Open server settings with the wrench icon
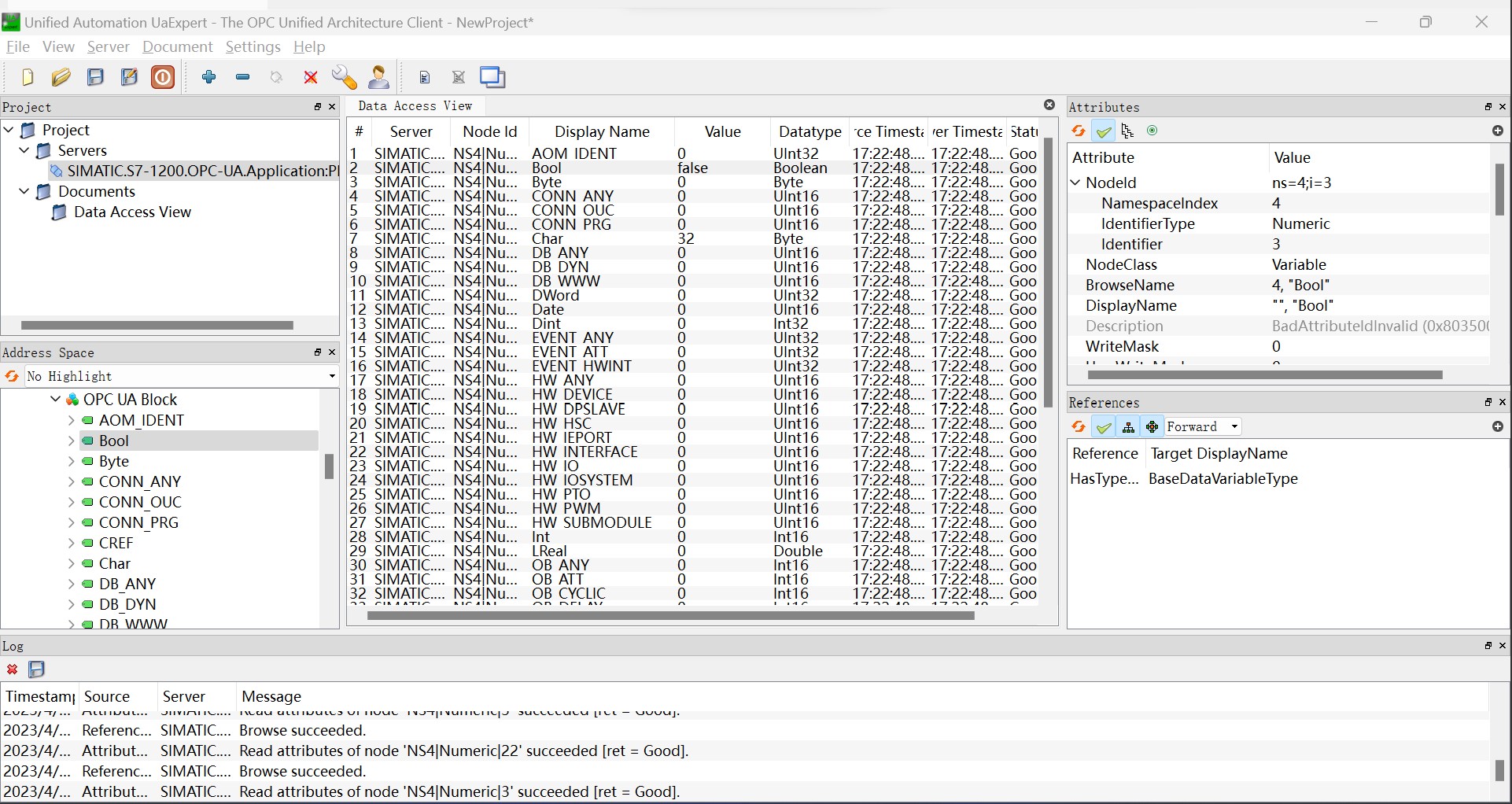1512x804 pixels. [x=345, y=78]
